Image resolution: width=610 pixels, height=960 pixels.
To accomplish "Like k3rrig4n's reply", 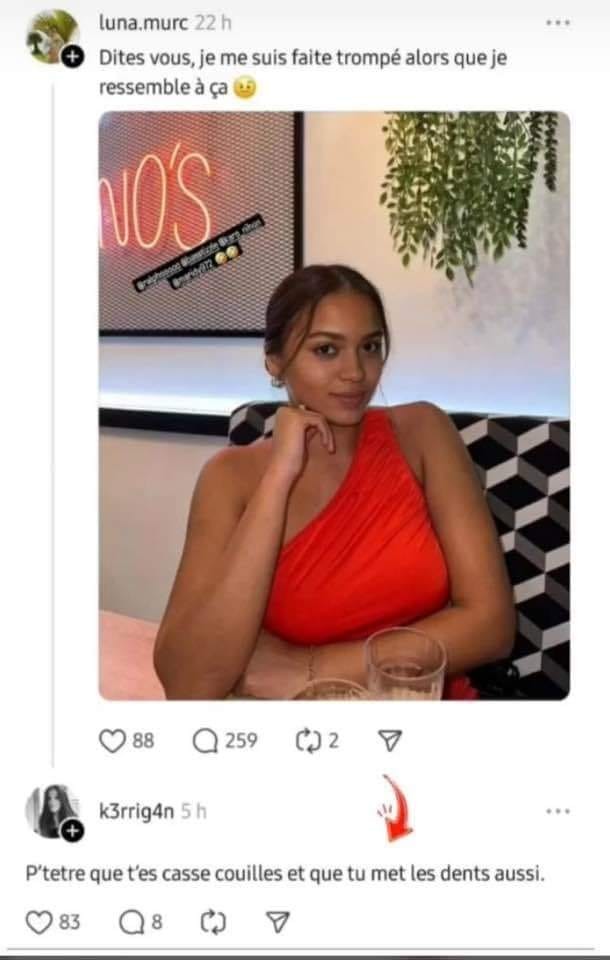I will (x=39, y=922).
